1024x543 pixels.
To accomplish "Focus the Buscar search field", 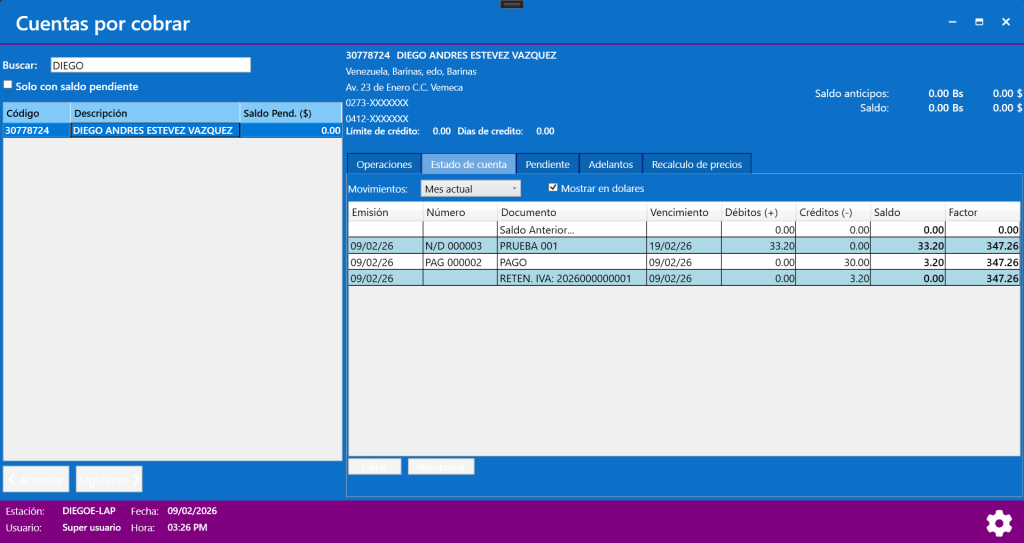I will [149, 65].
